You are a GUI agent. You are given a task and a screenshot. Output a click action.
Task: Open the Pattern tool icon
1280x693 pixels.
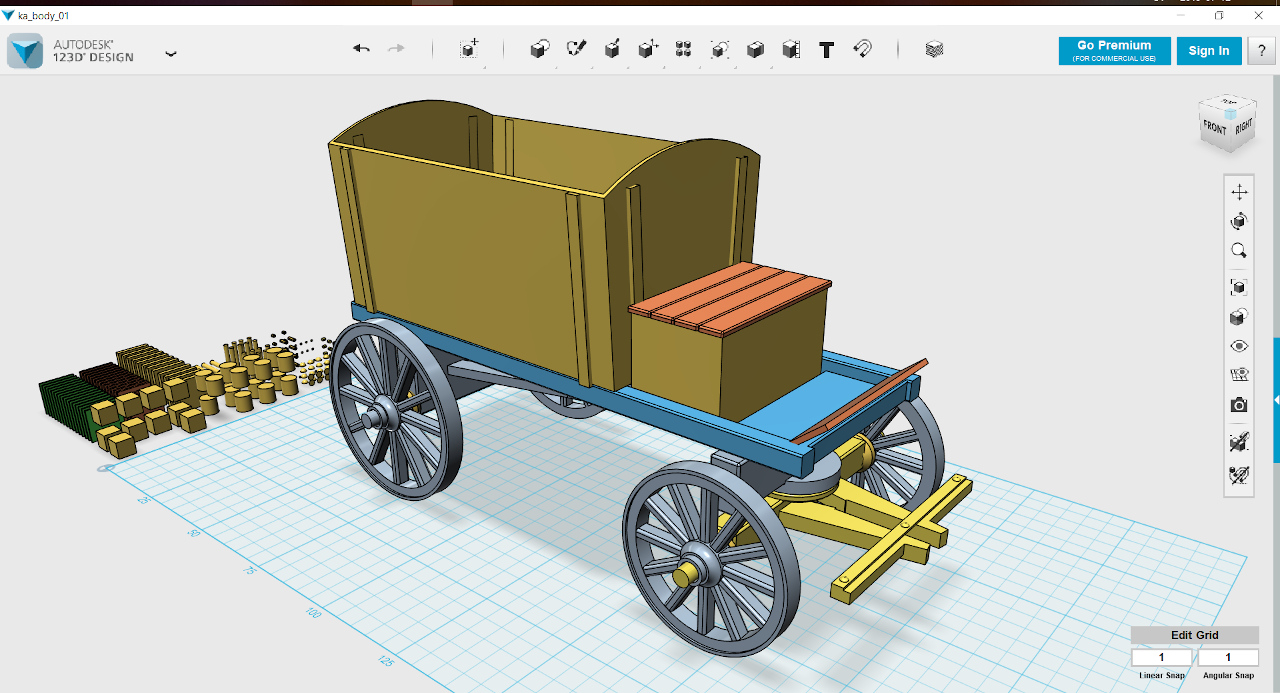pos(684,49)
